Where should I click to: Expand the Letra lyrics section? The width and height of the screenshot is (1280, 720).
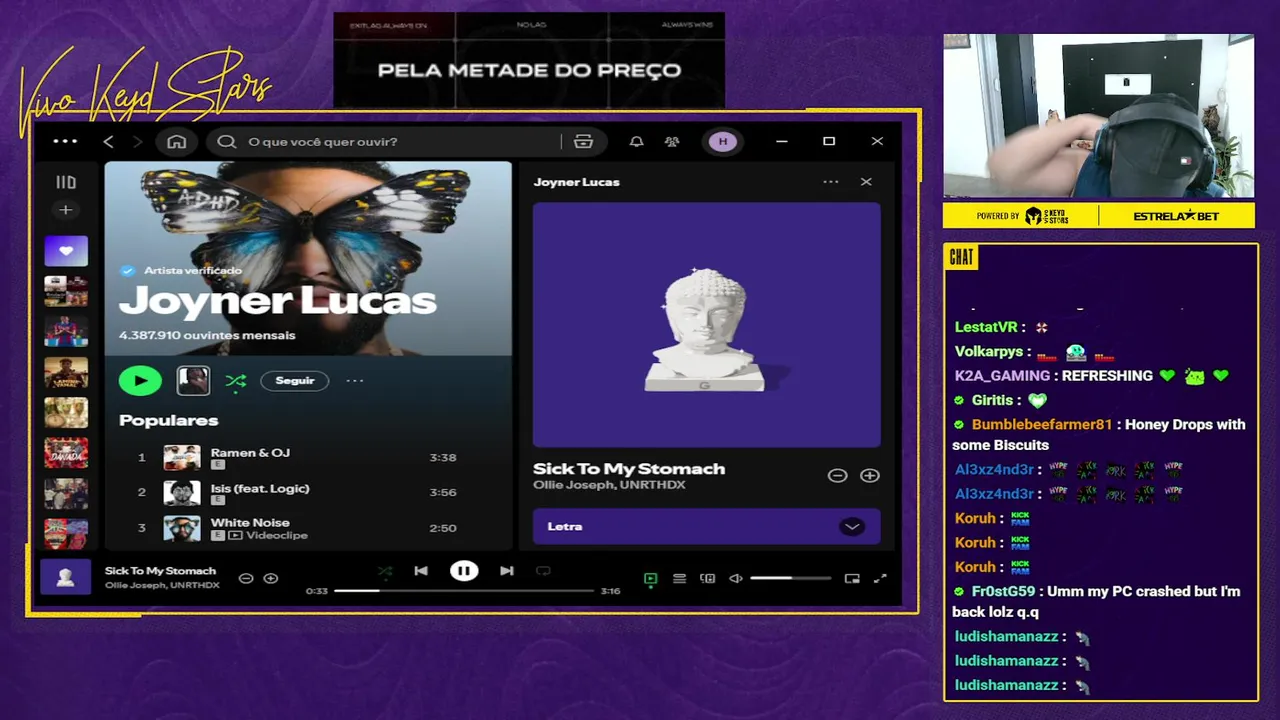click(852, 527)
